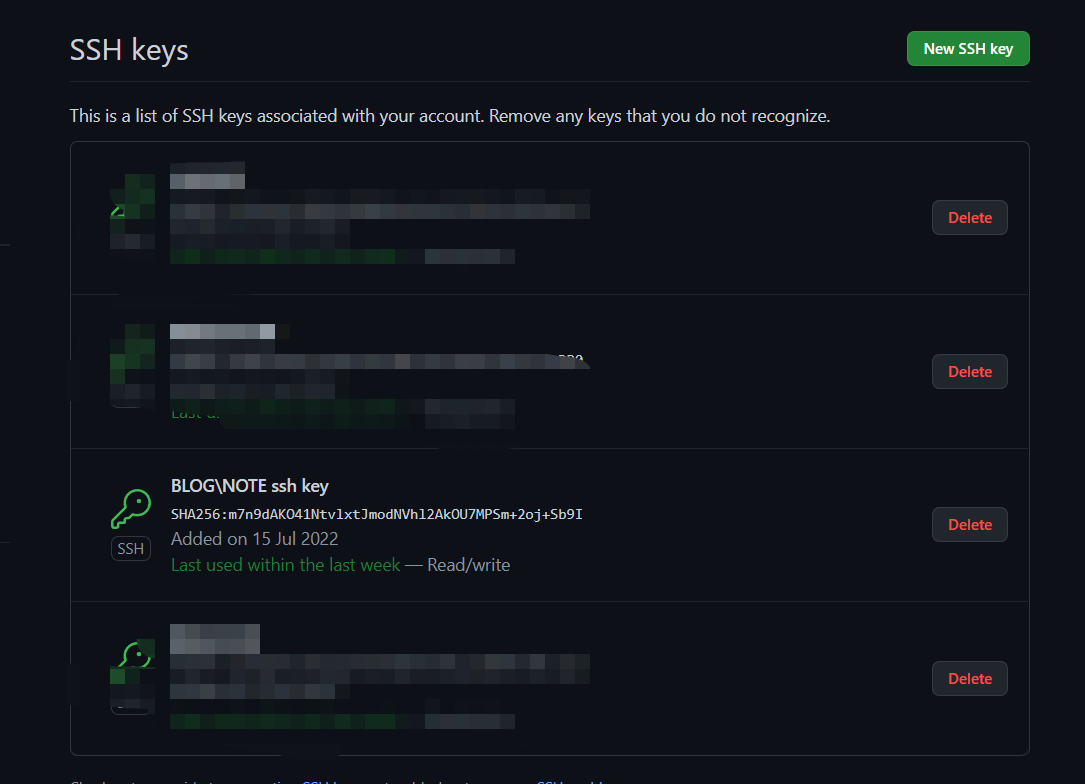Click the blurred title of the first key
This screenshot has height=784, width=1085.
tap(208, 175)
